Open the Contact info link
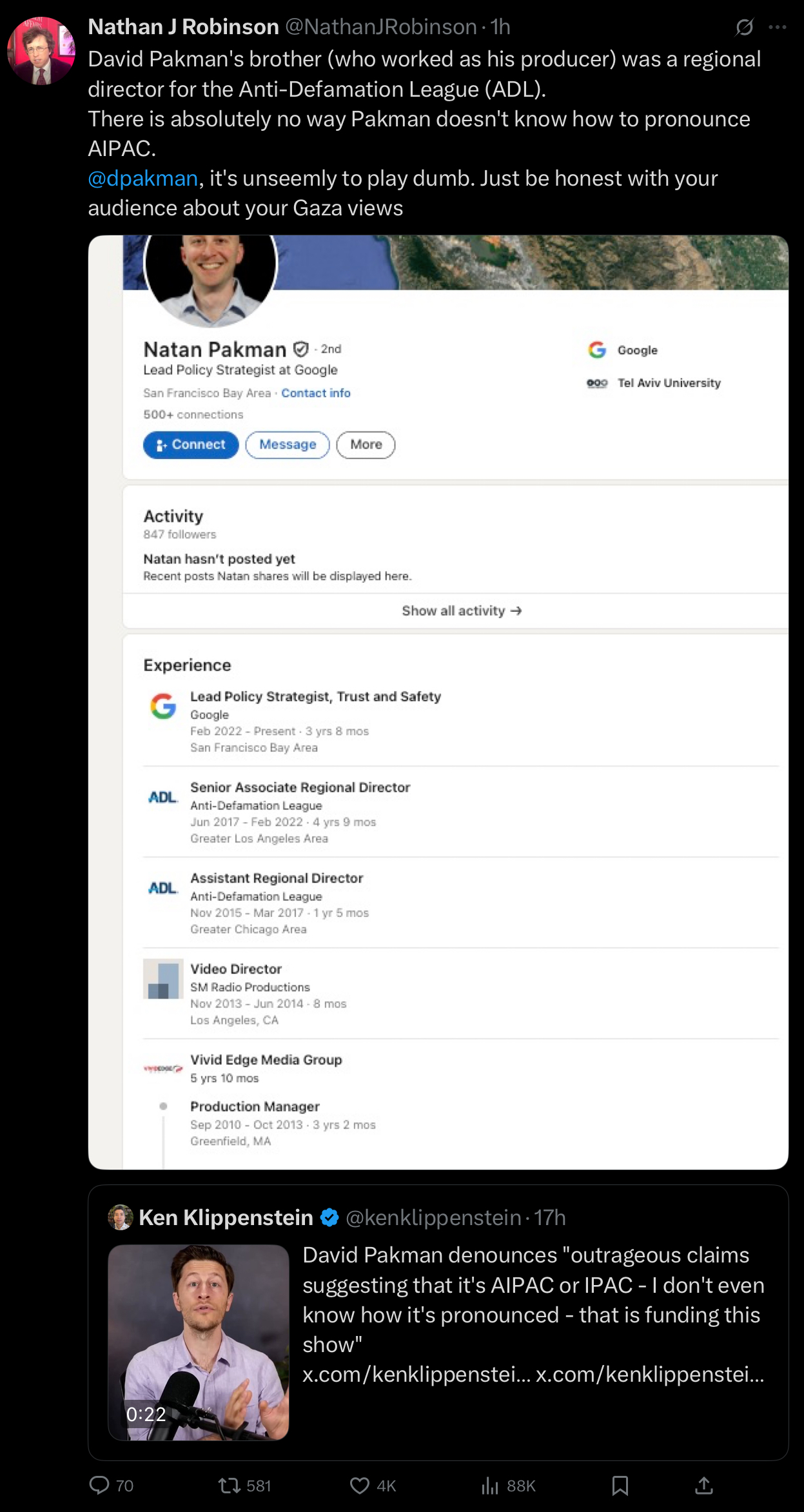 pyautogui.click(x=316, y=393)
